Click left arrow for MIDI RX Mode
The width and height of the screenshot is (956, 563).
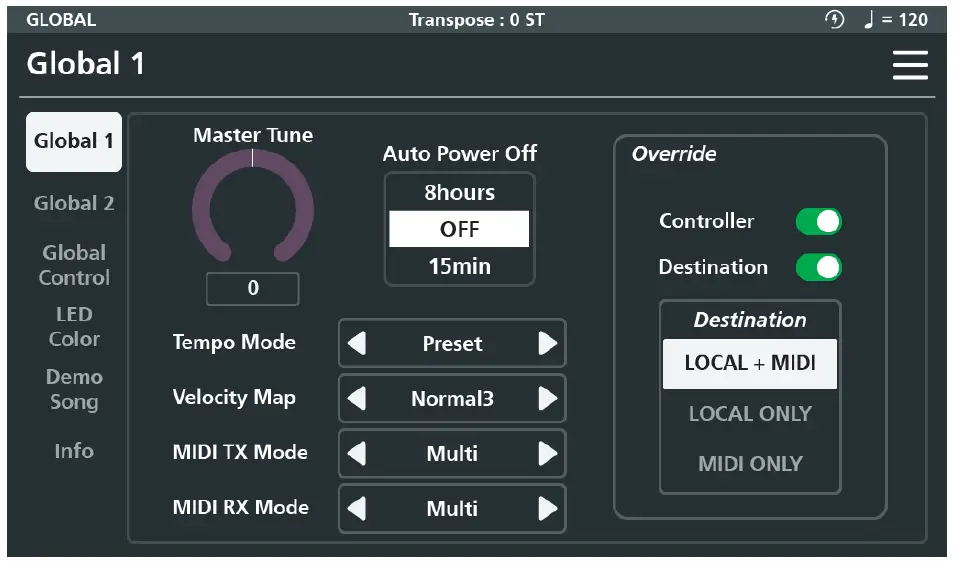[x=357, y=509]
